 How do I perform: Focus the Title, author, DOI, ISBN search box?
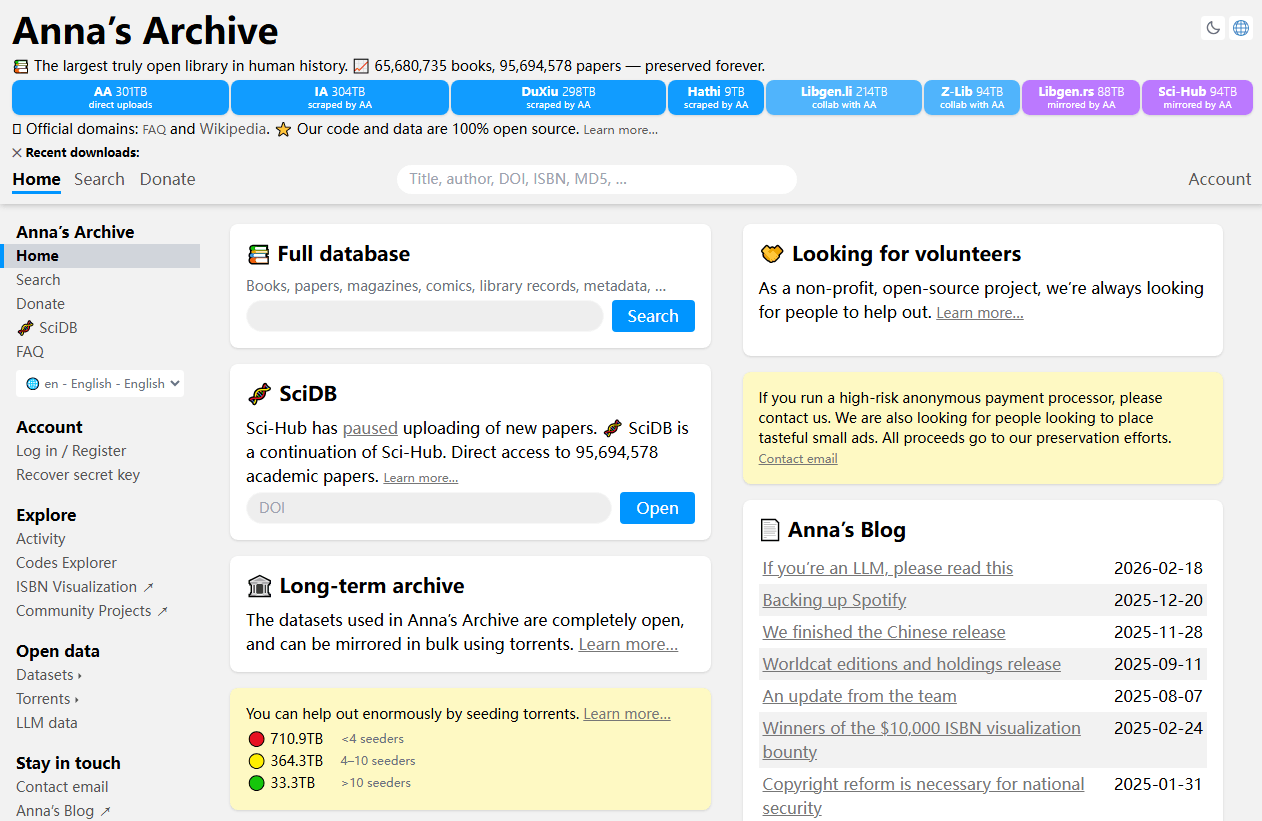(x=597, y=179)
